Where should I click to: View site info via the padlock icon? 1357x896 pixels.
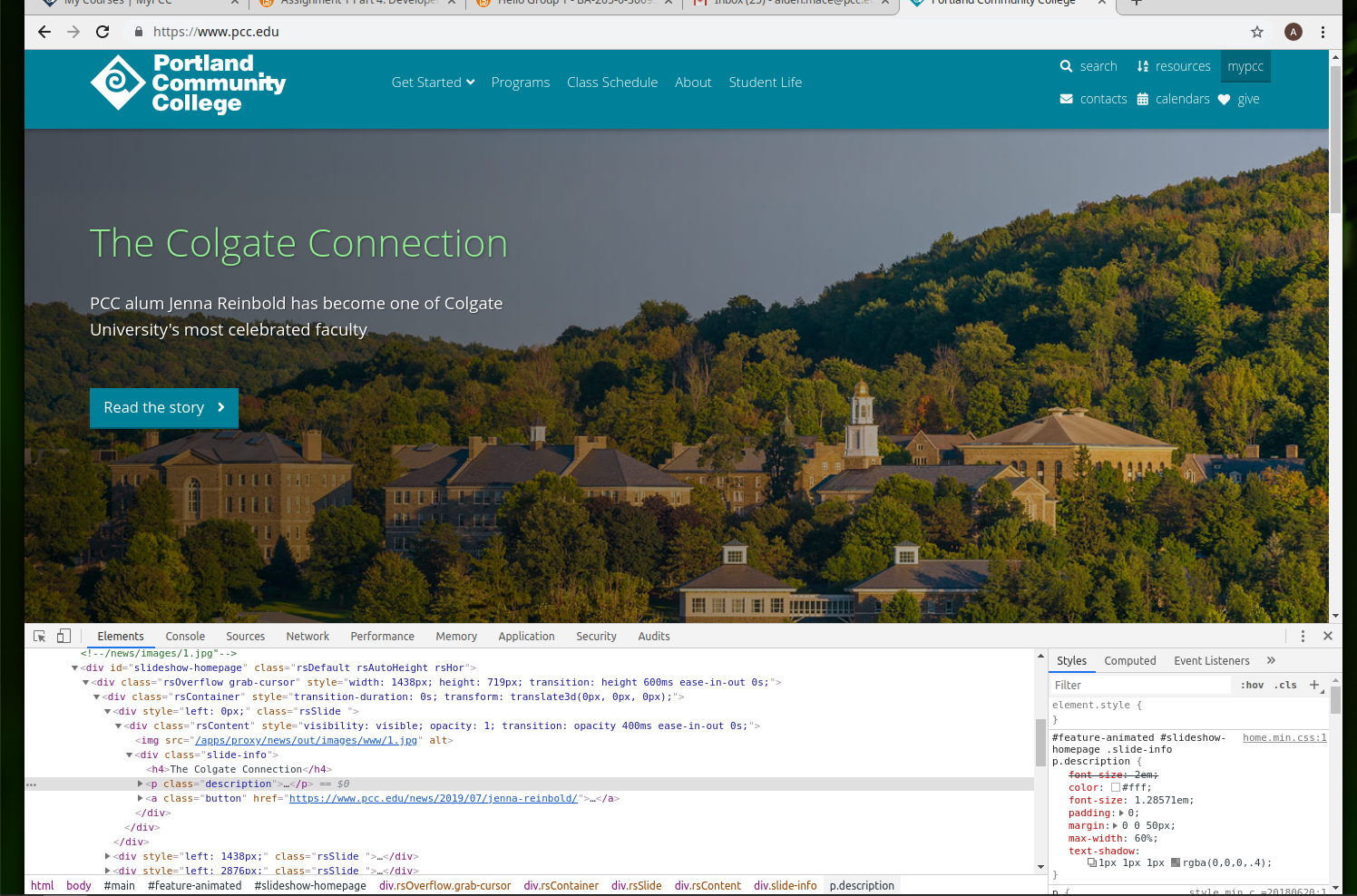pyautogui.click(x=139, y=32)
